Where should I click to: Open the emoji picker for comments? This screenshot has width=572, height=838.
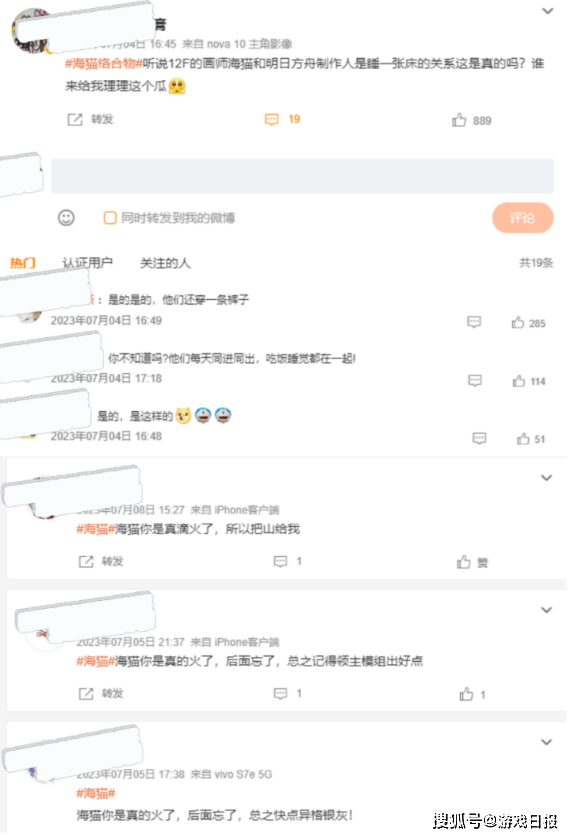click(66, 218)
